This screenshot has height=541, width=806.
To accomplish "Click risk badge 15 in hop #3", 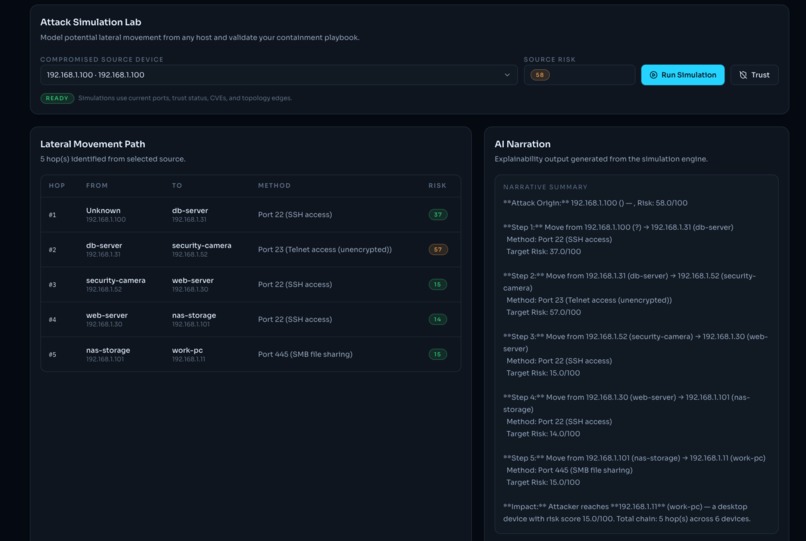I will pyautogui.click(x=438, y=285).
